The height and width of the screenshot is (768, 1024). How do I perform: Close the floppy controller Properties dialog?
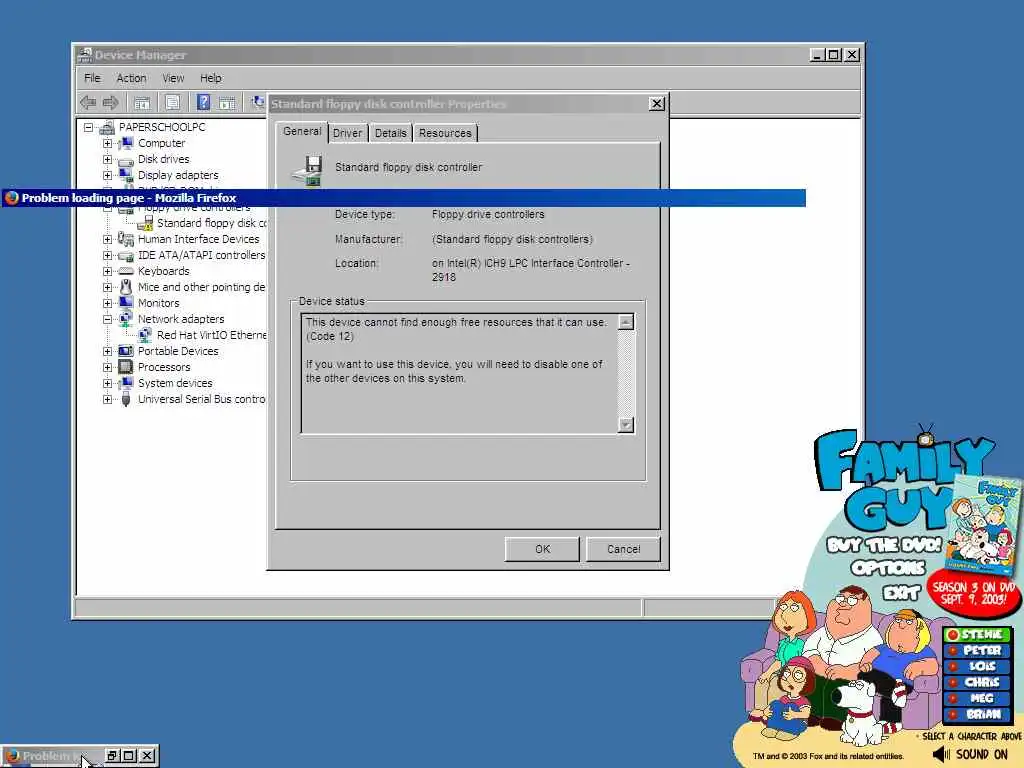point(656,104)
